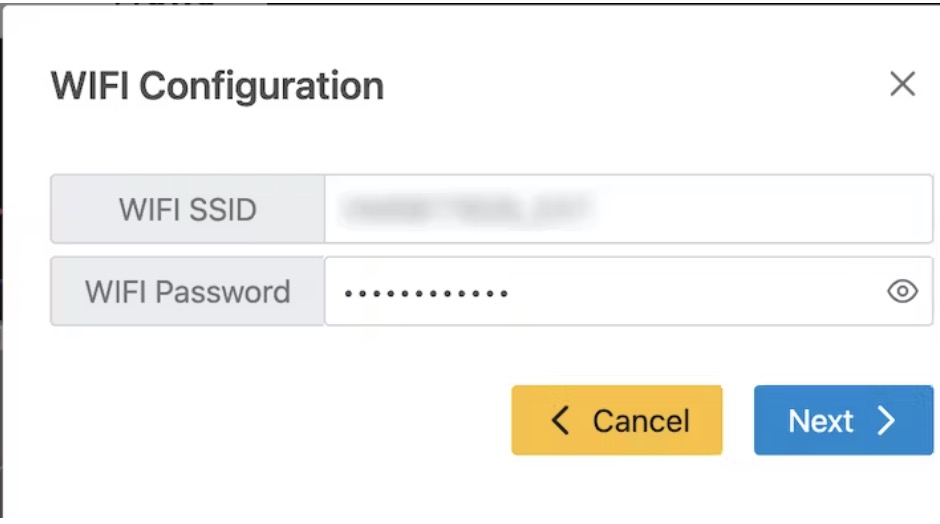
Task: Proceed with the blue Next button
Action: pyautogui.click(x=842, y=420)
